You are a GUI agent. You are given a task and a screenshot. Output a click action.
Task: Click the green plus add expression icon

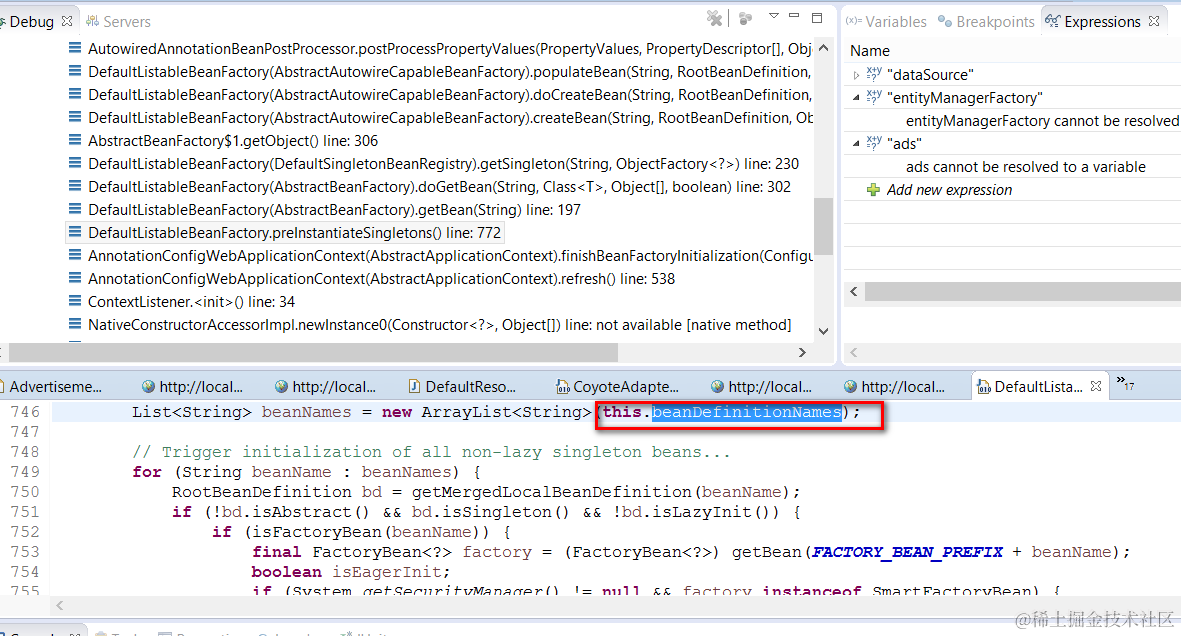tap(873, 190)
